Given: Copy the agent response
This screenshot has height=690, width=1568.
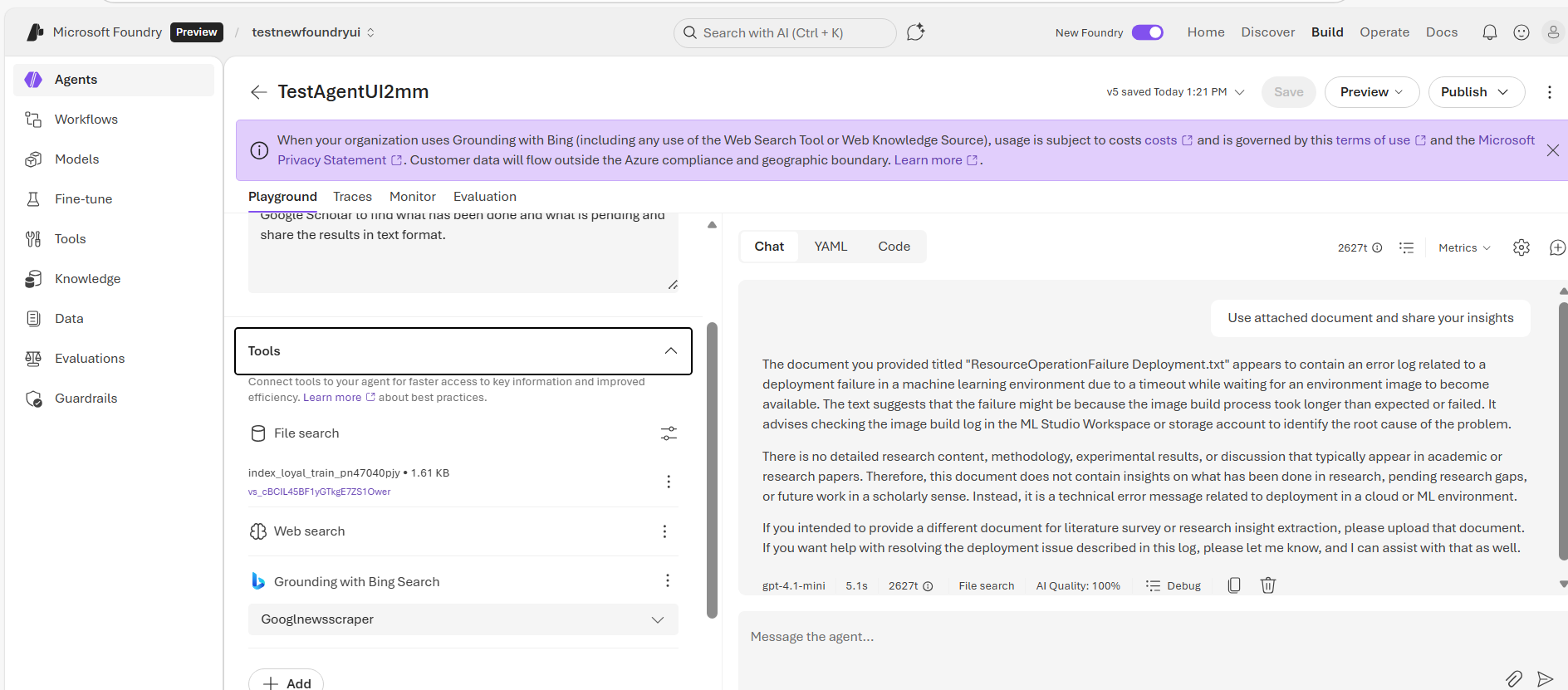Looking at the screenshot, I should click(1234, 585).
